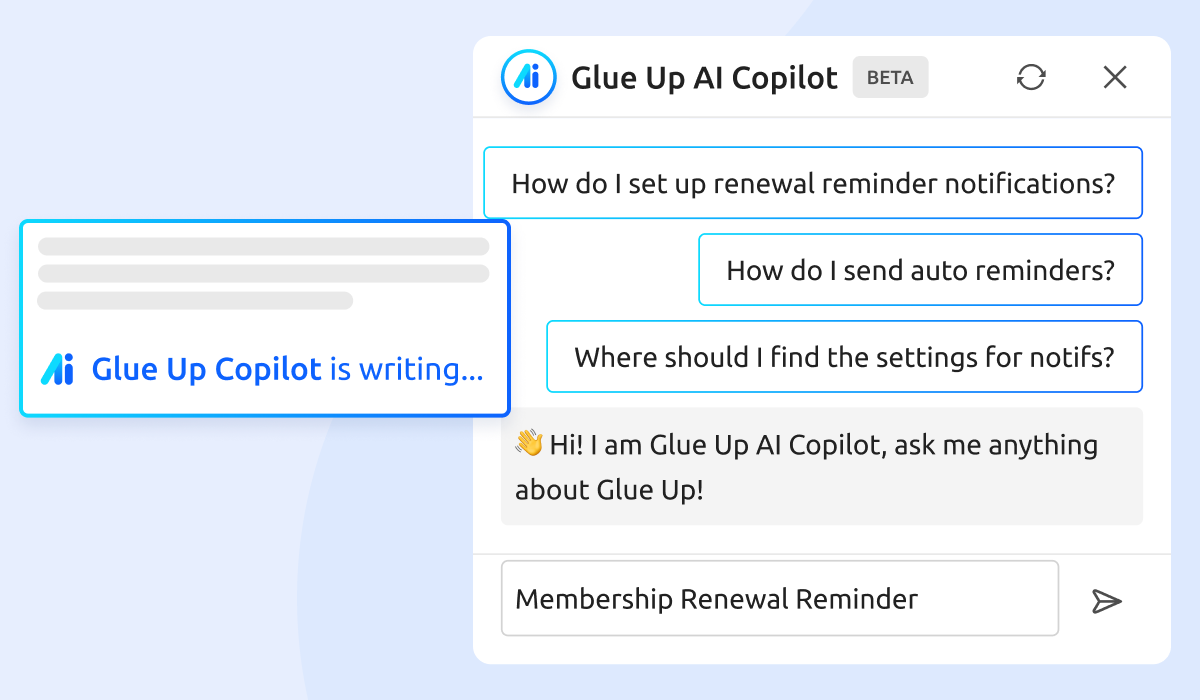Click the greeting message bubble
This screenshot has height=700, width=1200.
820,466
